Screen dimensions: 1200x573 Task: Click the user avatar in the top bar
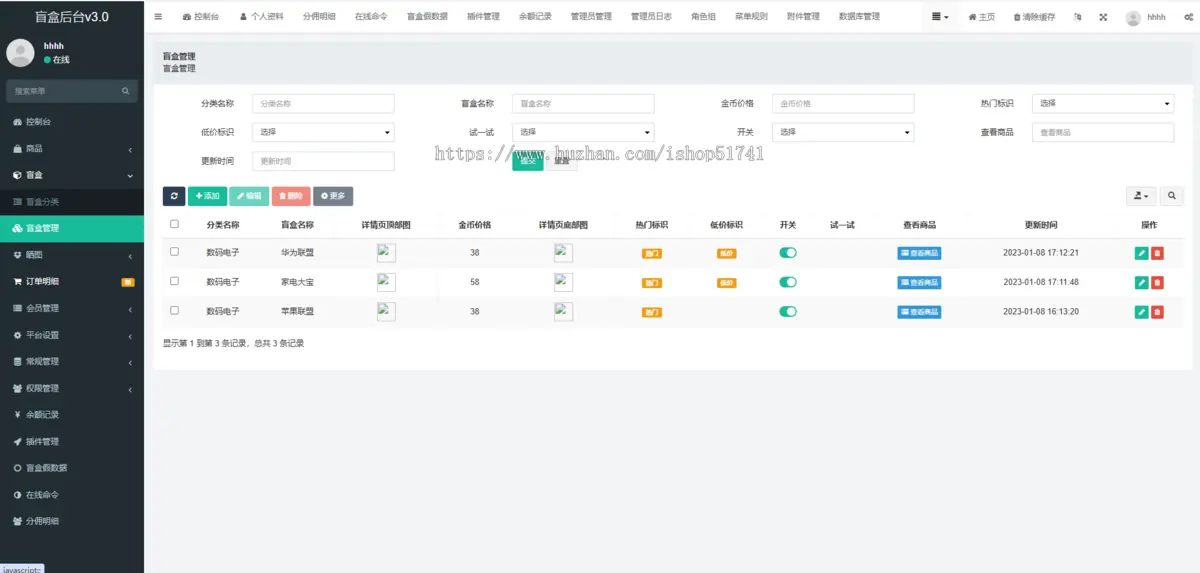coord(1133,18)
